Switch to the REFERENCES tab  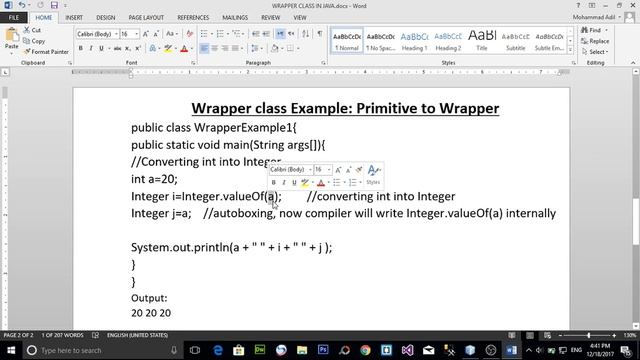(193, 18)
